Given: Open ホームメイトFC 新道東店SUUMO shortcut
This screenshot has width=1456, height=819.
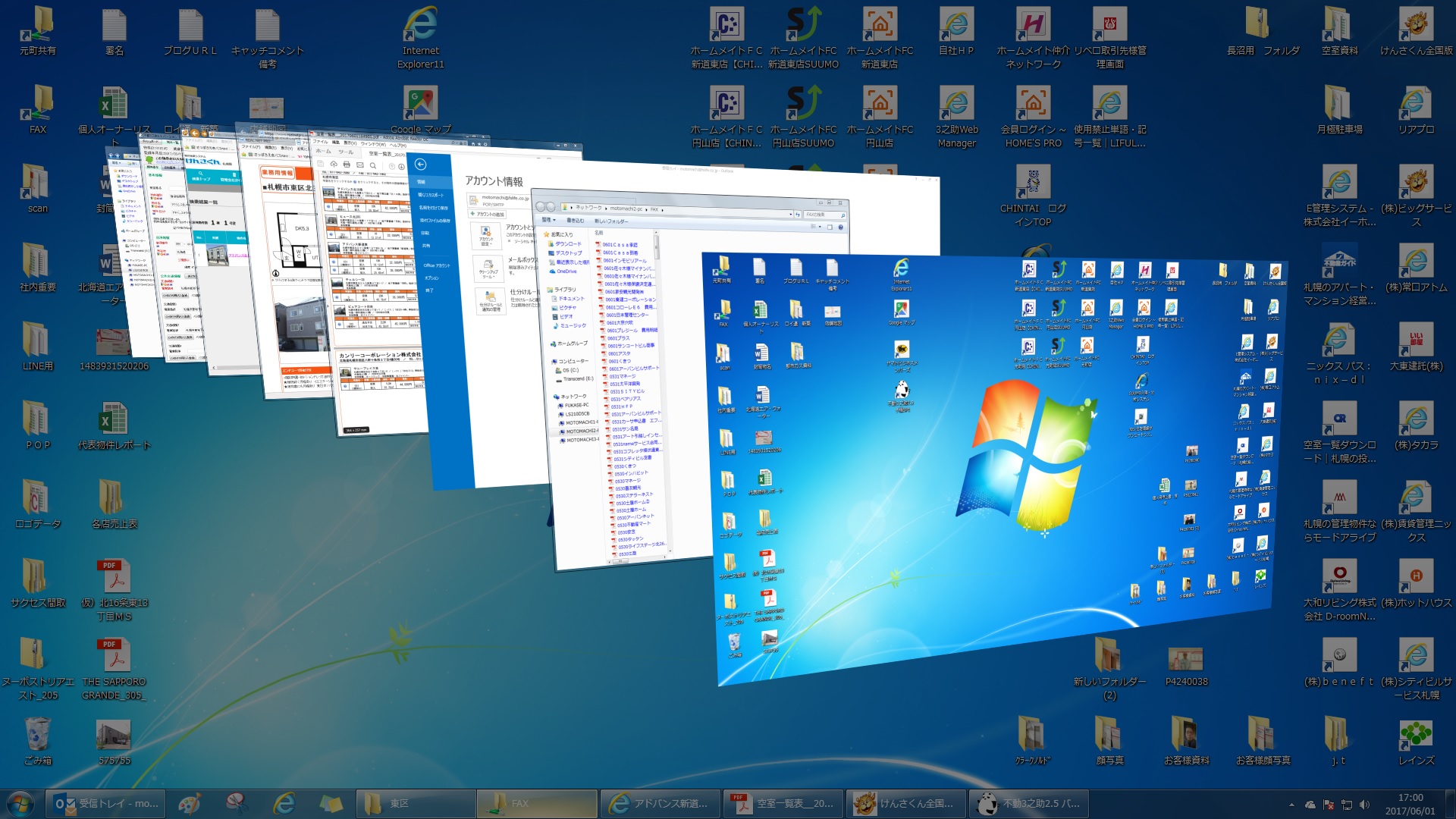Looking at the screenshot, I should click(x=803, y=38).
